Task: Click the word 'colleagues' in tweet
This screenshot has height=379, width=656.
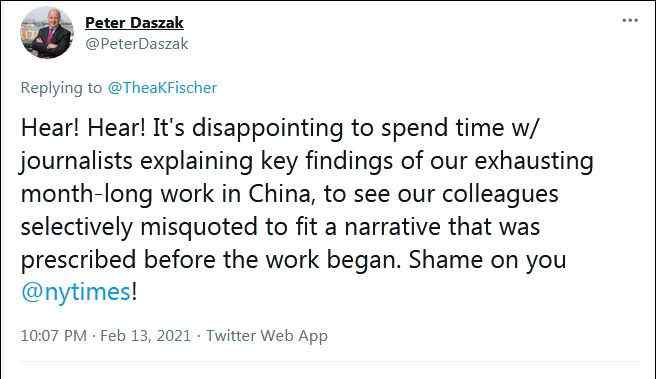Action: point(500,194)
